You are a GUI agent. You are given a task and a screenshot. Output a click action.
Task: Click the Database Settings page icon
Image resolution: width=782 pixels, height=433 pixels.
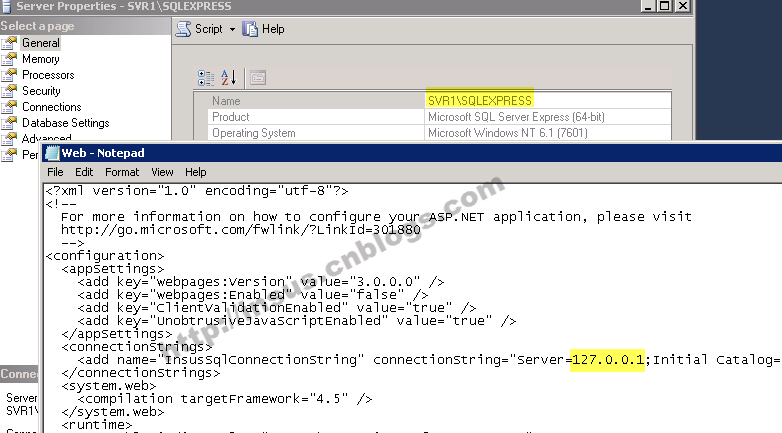(9, 123)
